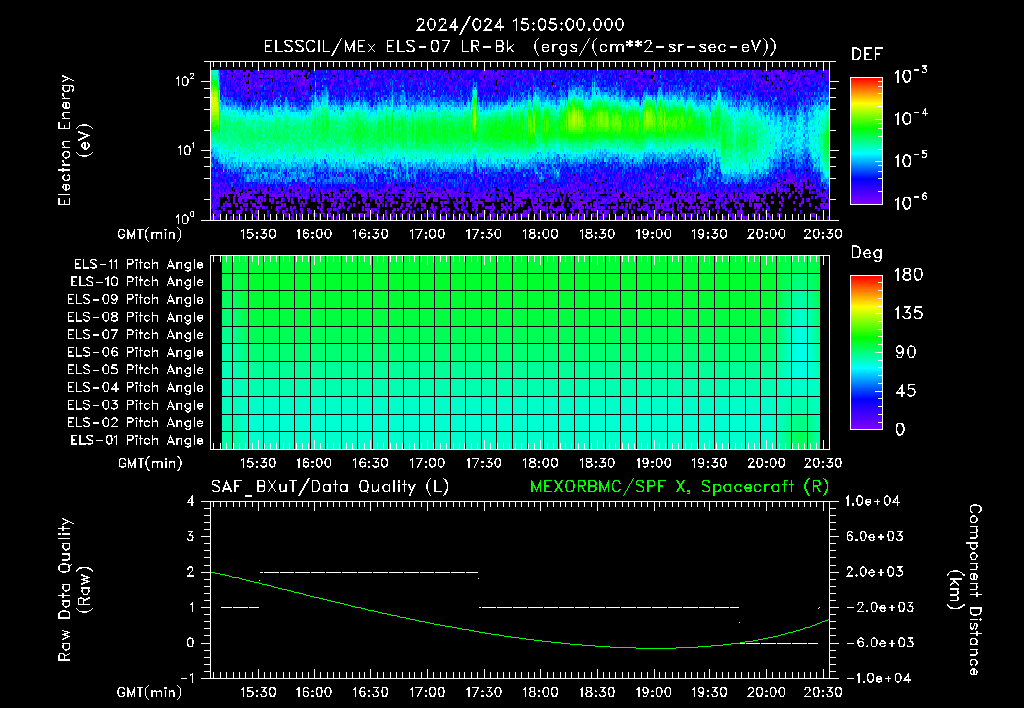Click the data quality level 2 line segment
The image size is (1024, 708).
pyautogui.click(x=369, y=572)
